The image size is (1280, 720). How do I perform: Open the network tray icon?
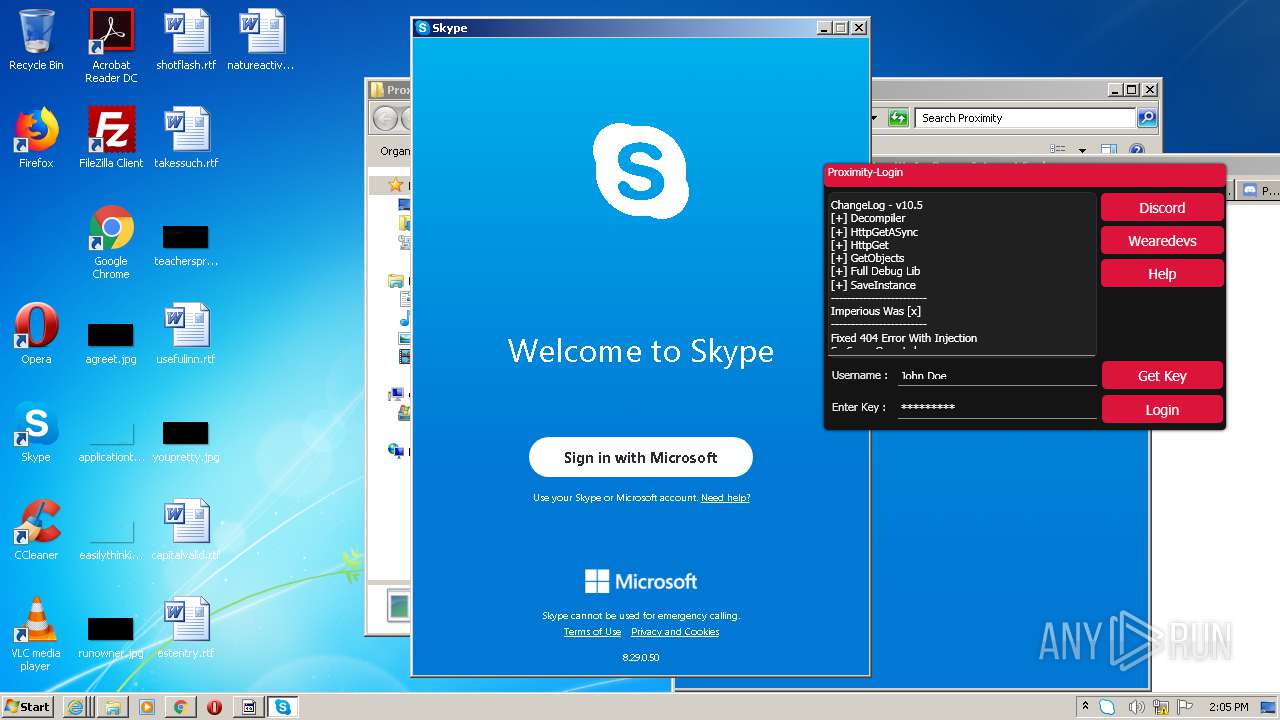pyautogui.click(x=1161, y=707)
